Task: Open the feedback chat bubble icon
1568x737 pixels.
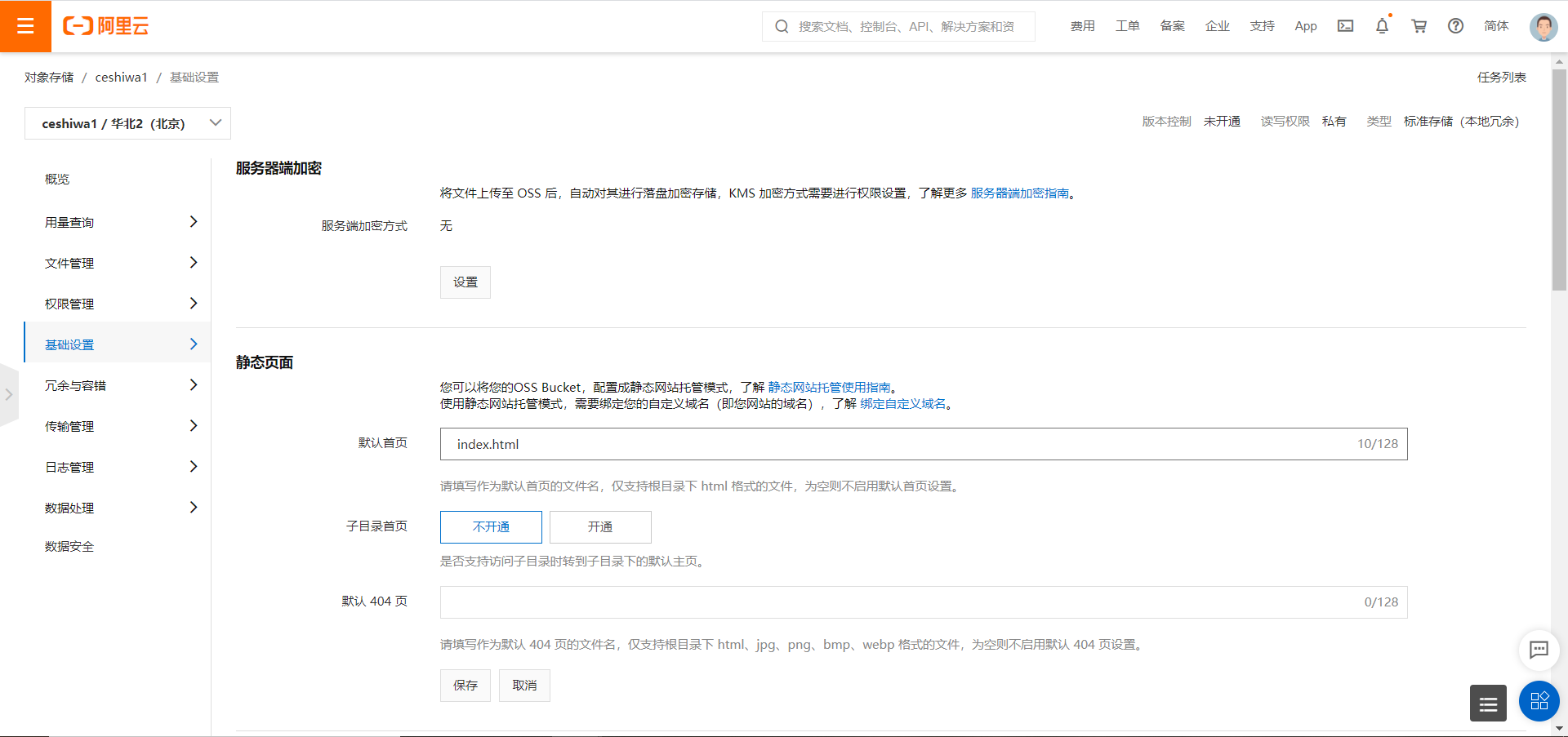Action: [1539, 650]
